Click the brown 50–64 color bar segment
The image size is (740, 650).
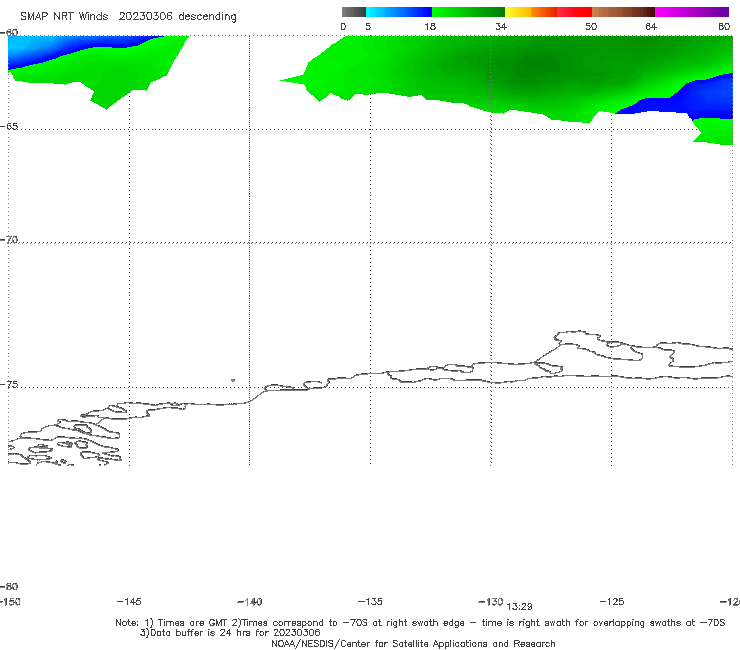tap(623, 12)
